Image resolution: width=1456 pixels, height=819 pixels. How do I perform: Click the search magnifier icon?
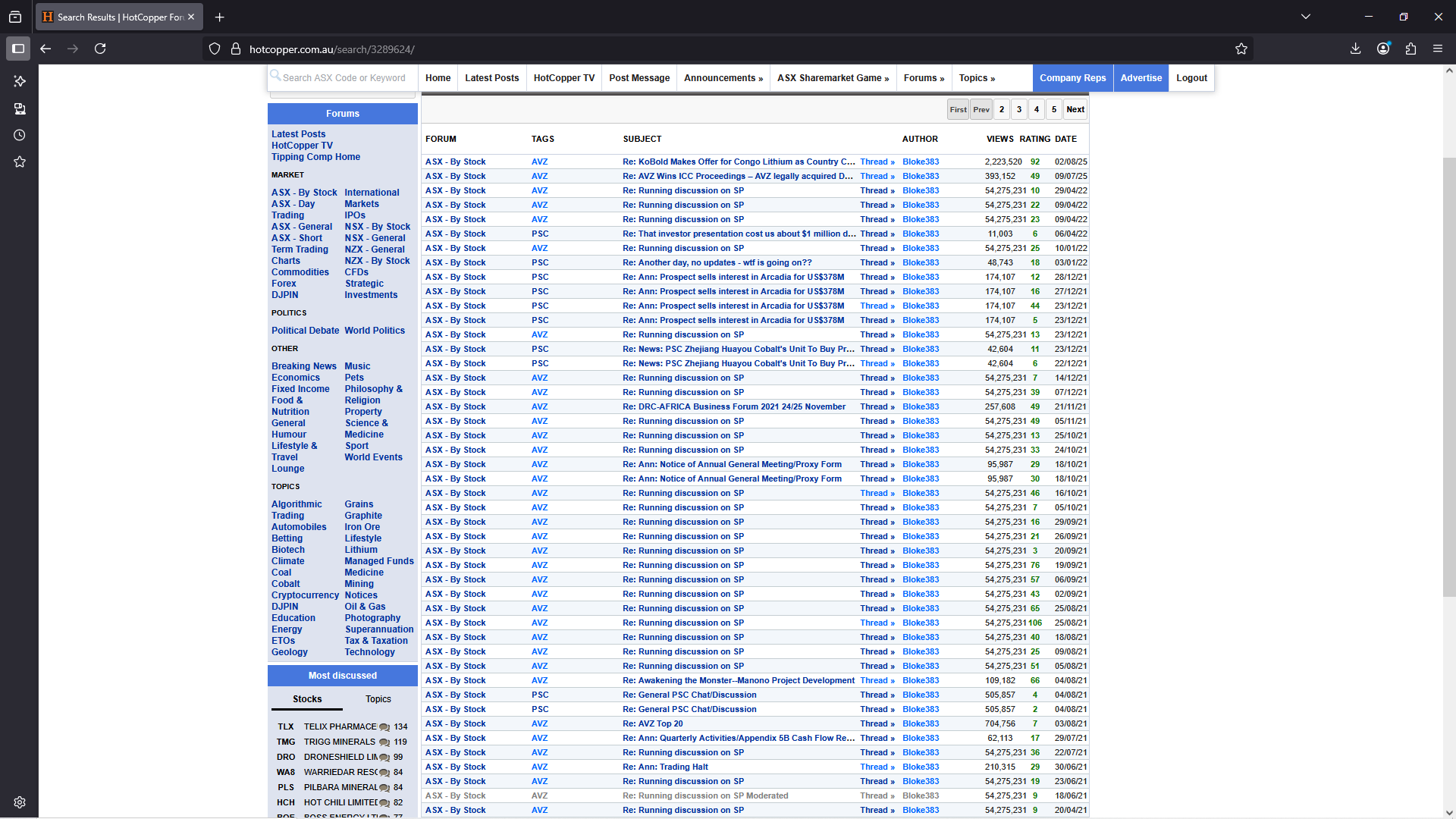coord(276,75)
